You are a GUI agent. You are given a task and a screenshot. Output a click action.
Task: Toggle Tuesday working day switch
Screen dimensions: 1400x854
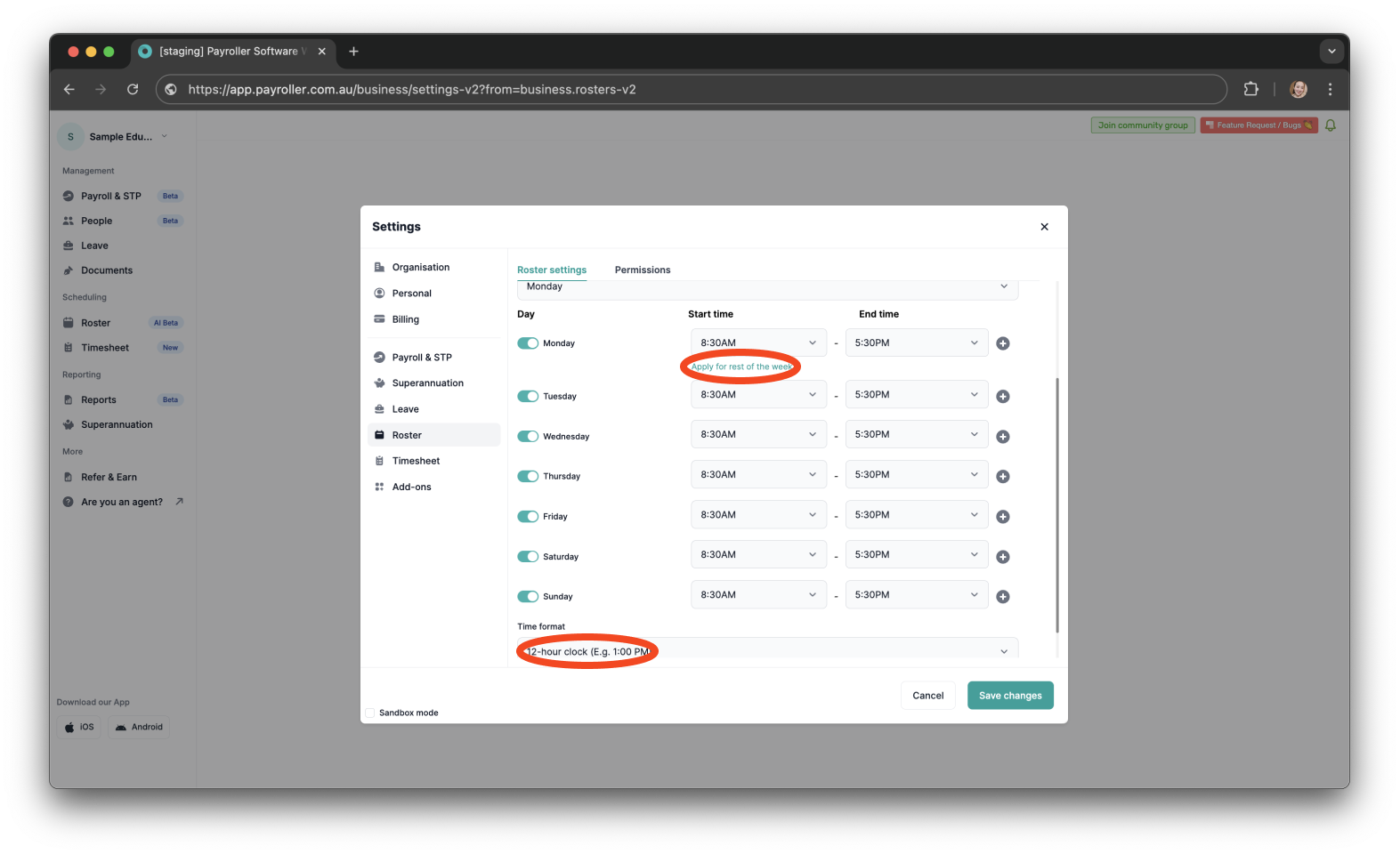pyautogui.click(x=528, y=397)
